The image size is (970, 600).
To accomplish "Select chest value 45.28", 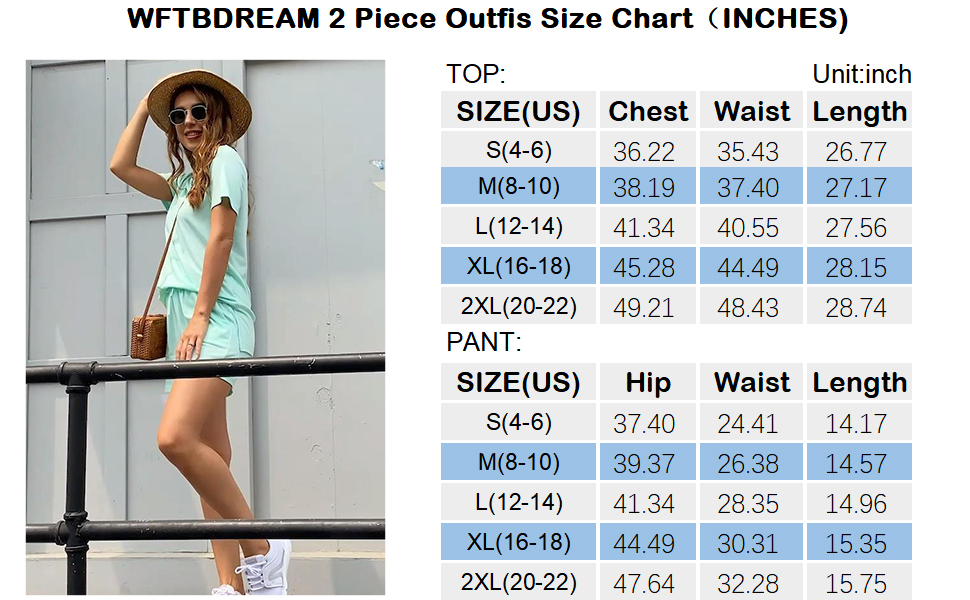I will pyautogui.click(x=644, y=268).
